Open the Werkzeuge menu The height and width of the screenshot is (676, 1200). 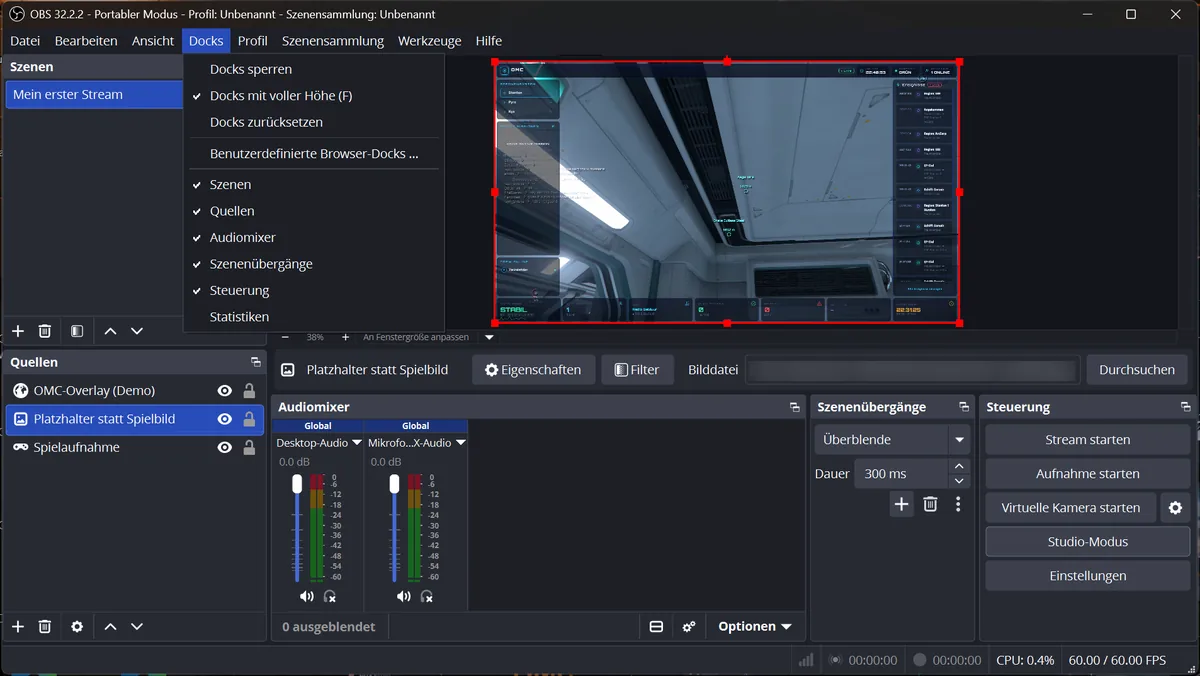pos(430,41)
